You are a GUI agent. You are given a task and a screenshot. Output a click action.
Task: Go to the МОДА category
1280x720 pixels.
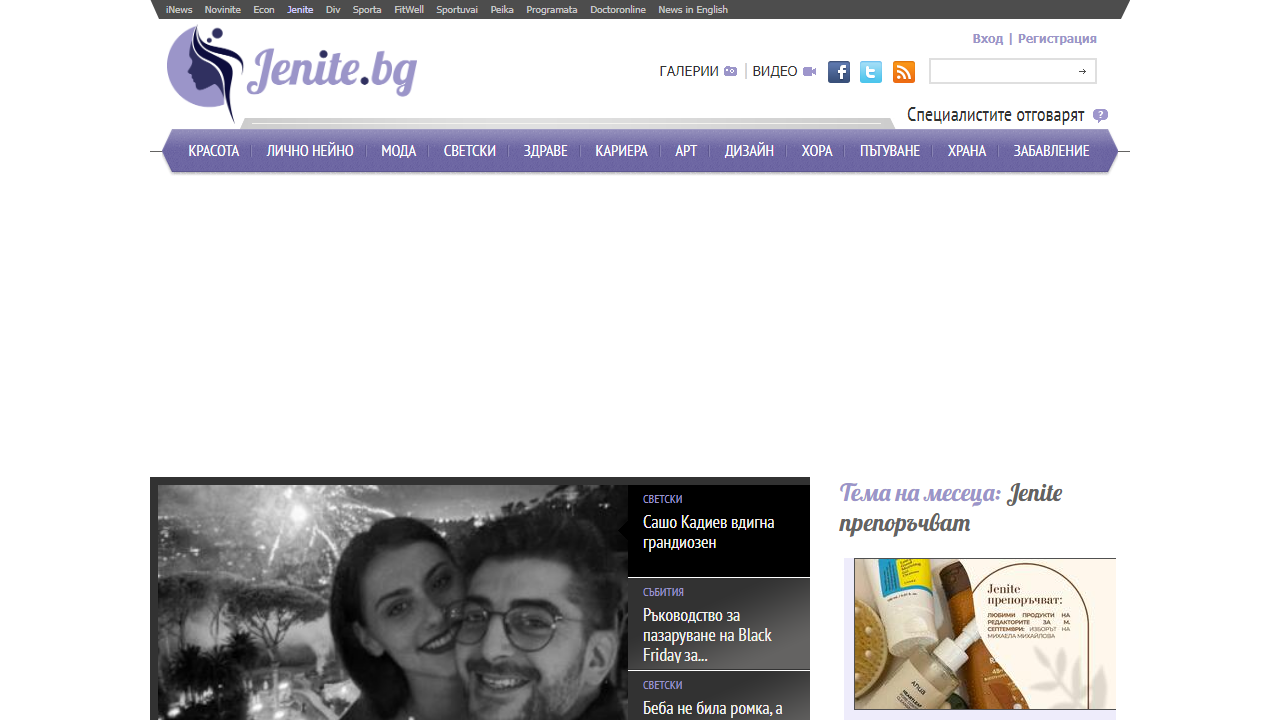(398, 151)
